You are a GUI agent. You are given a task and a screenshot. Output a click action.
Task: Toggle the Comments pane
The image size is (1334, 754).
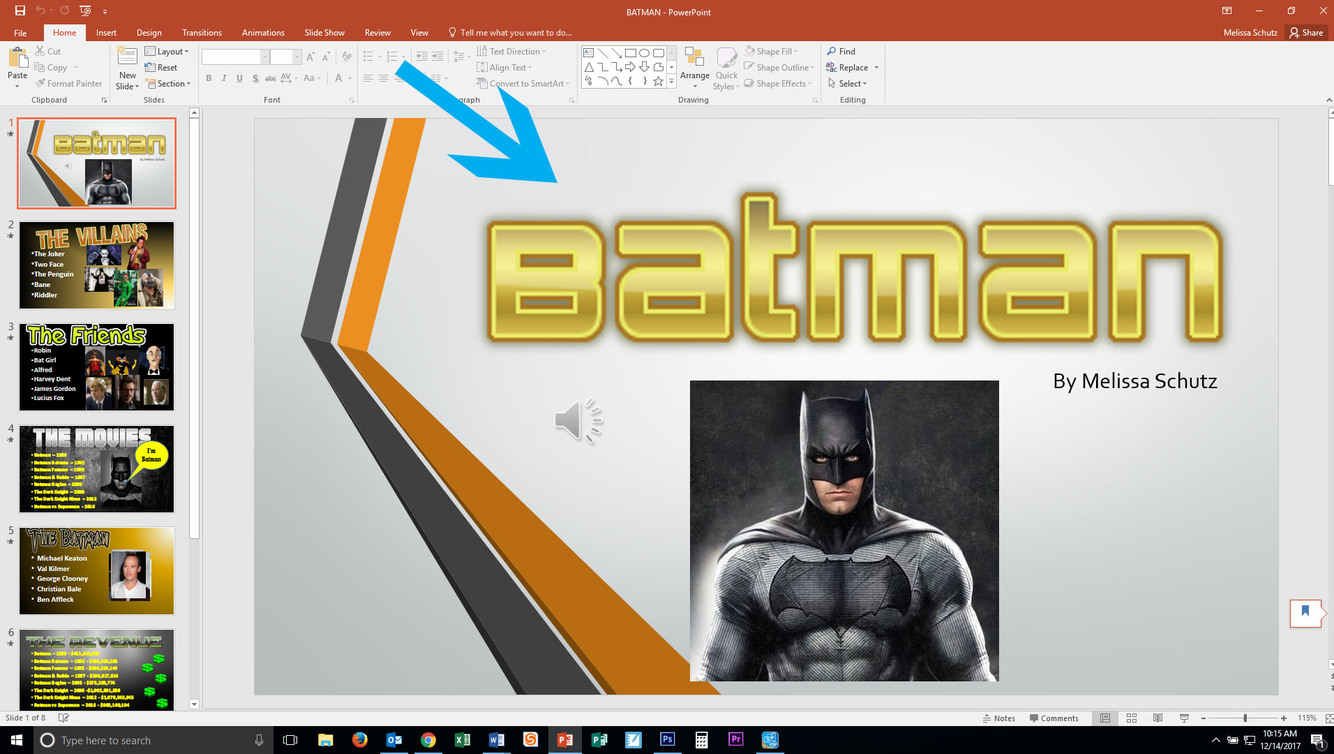point(1054,718)
